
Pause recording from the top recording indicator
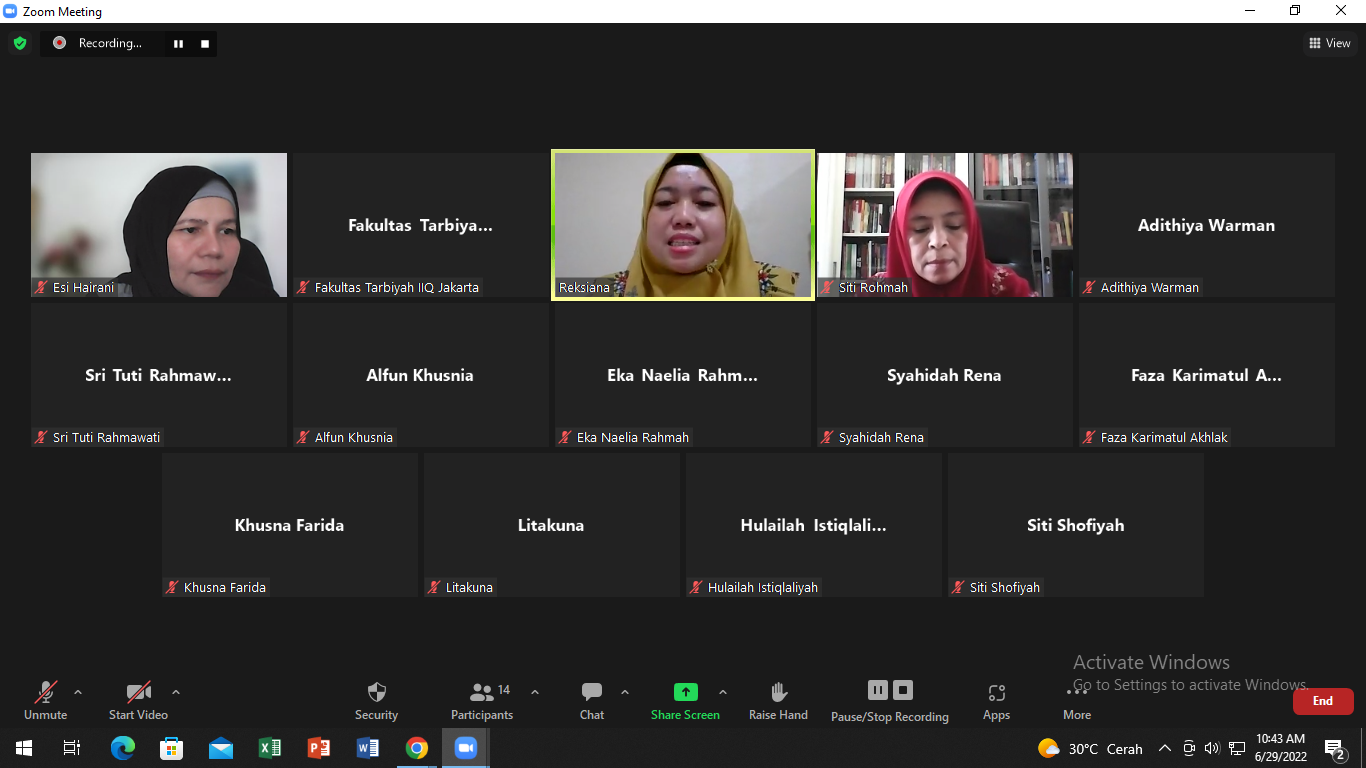179,43
